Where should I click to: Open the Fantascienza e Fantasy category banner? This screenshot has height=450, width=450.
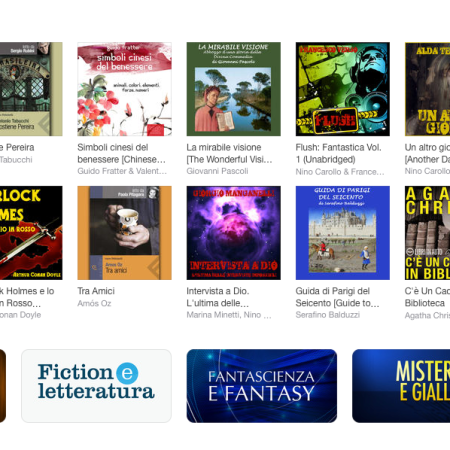(x=262, y=386)
